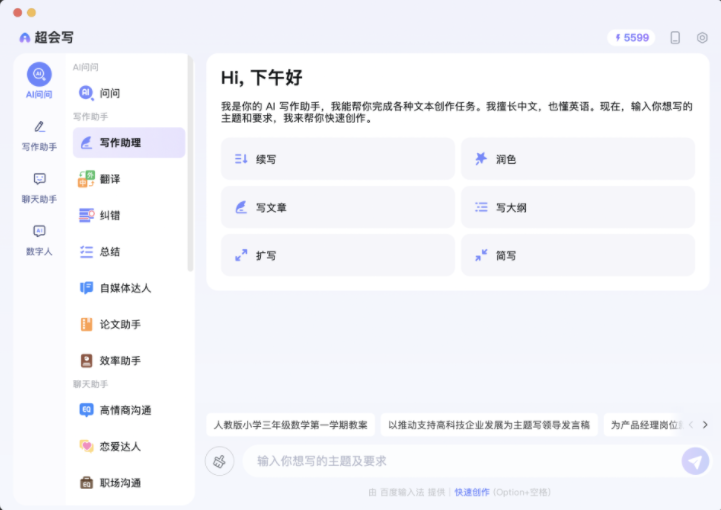Image resolution: width=721 pixels, height=510 pixels.
Task: Show previous suggestions with left chevron
Action: 691,425
